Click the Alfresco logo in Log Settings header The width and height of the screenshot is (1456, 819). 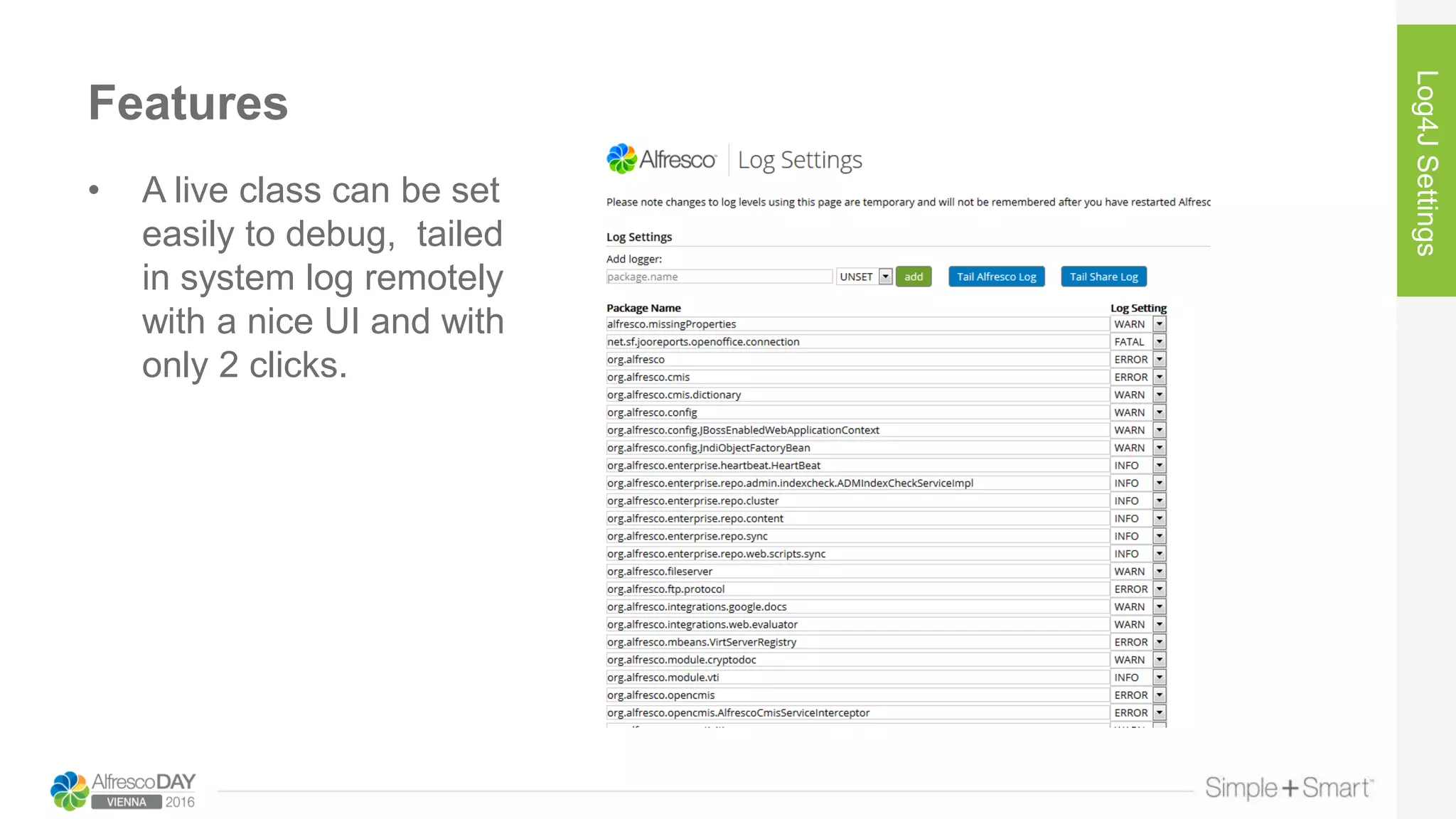coord(661,159)
